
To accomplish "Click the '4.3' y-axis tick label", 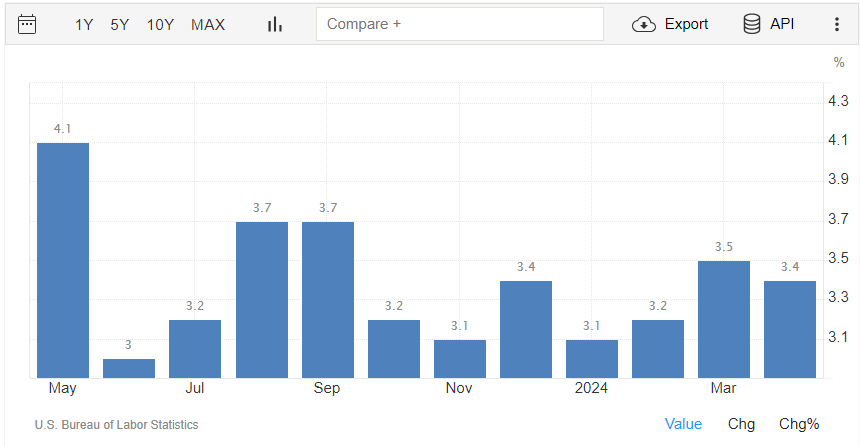I will coord(838,101).
